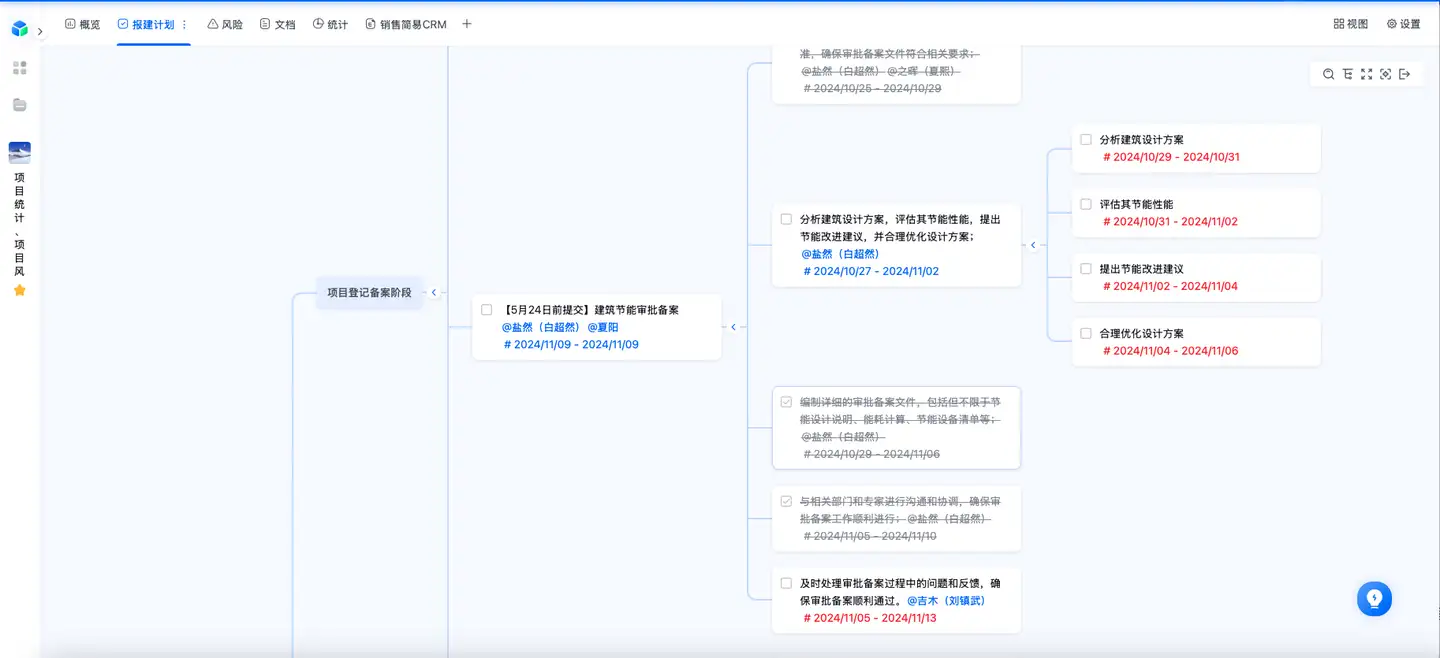The image size is (1440, 658).
Task: Check the 合理优化设计方案 subtask checkbox
Action: [1086, 333]
